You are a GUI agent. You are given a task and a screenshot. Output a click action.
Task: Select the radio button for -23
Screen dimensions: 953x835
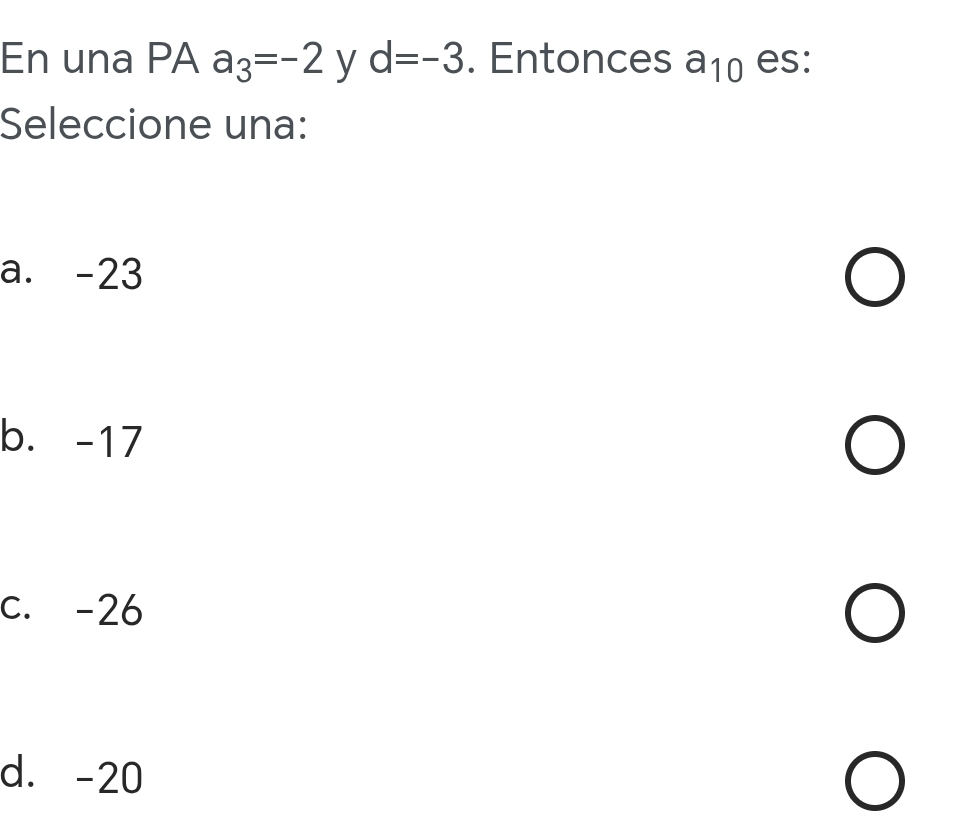[x=874, y=279]
